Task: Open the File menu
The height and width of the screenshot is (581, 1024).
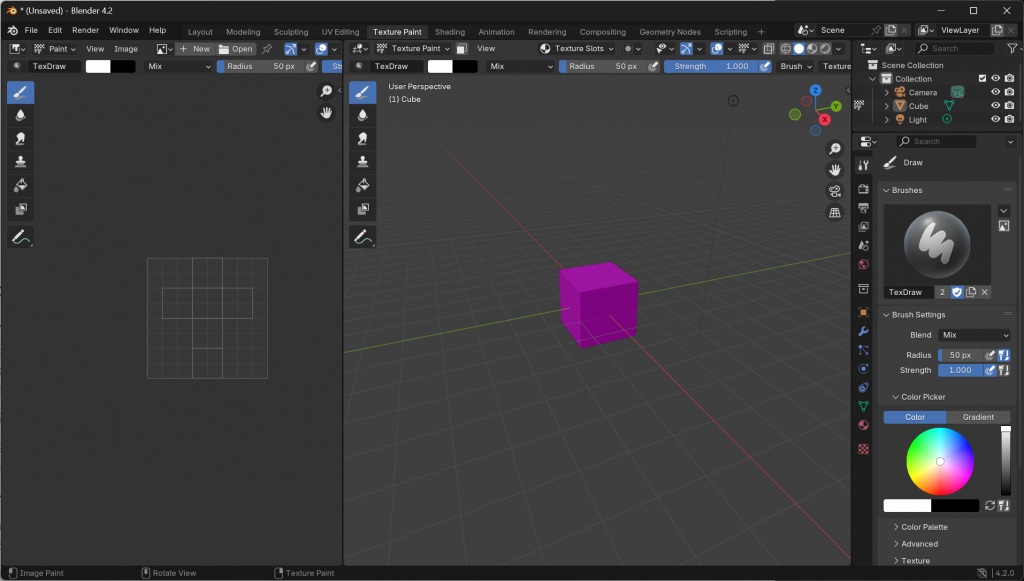Action: point(31,30)
